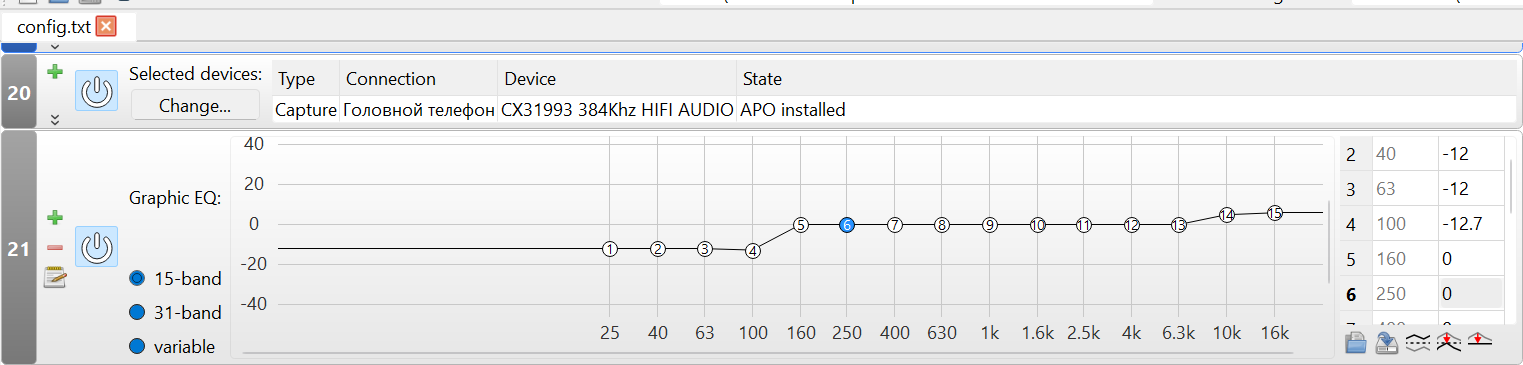Select EQ point 12 at 4k
The width and height of the screenshot is (1523, 365).
1132,225
